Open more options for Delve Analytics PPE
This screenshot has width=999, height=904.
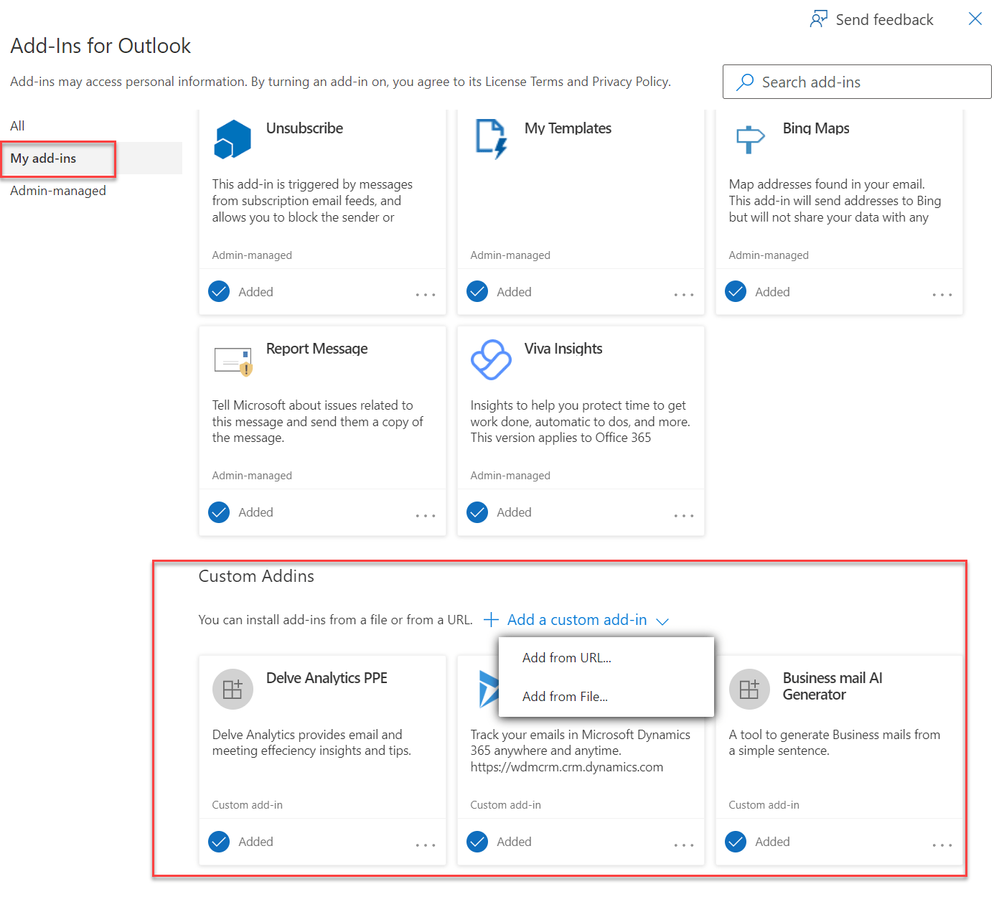tap(426, 845)
